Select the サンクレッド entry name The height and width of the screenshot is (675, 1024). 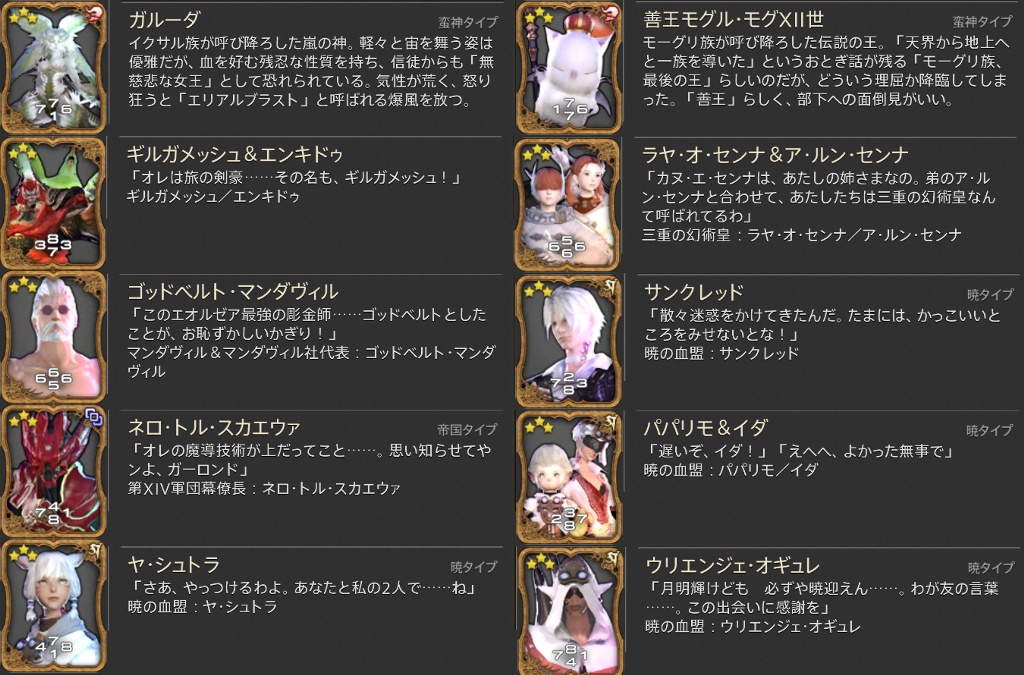[694, 292]
